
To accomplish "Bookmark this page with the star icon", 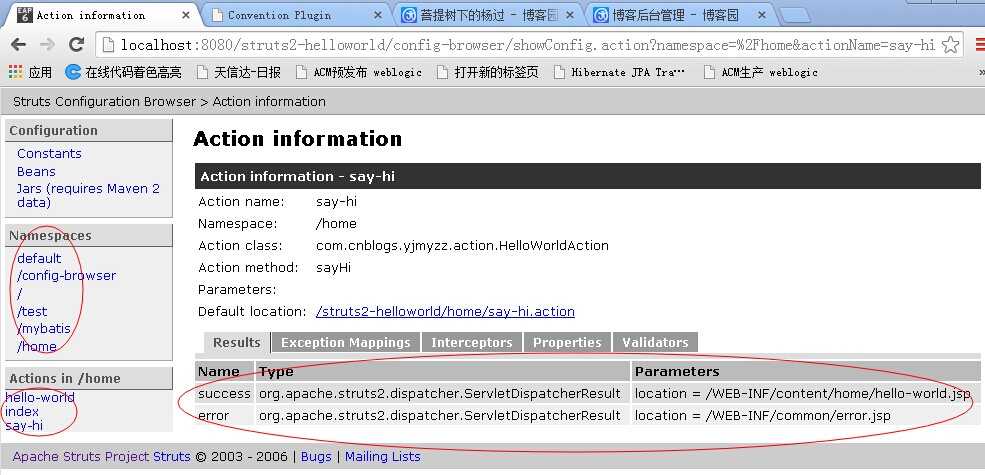I will tap(951, 45).
